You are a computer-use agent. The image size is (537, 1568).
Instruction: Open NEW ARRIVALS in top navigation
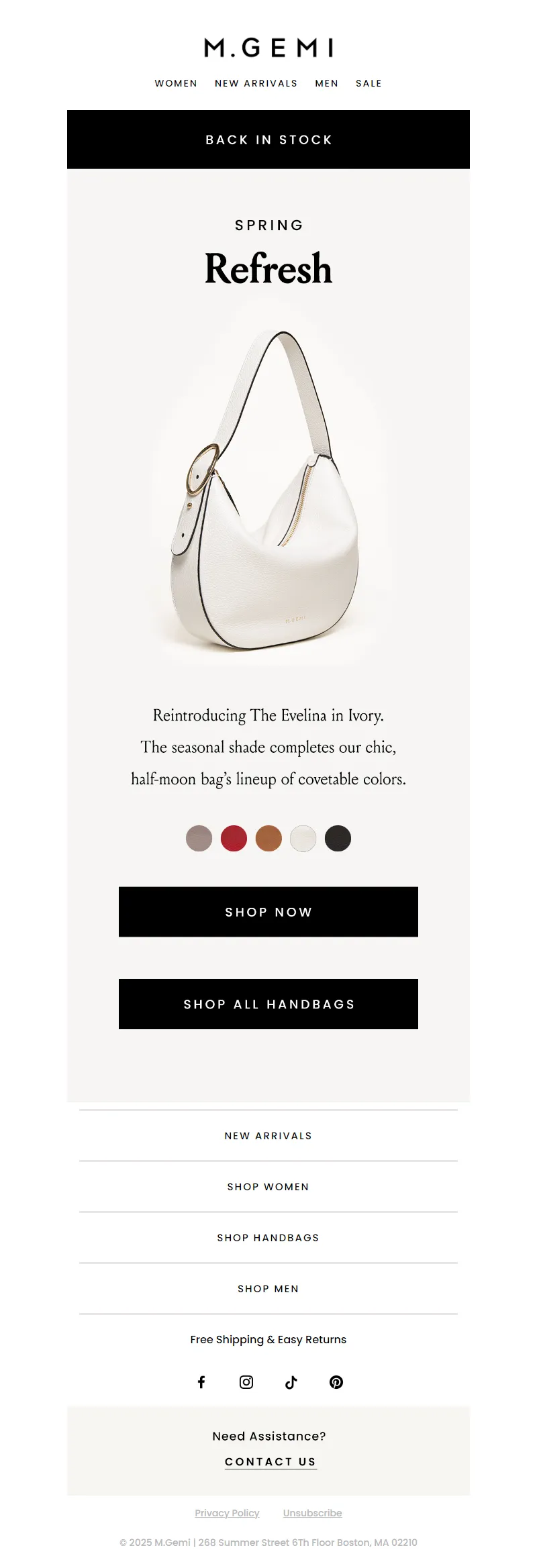click(256, 83)
